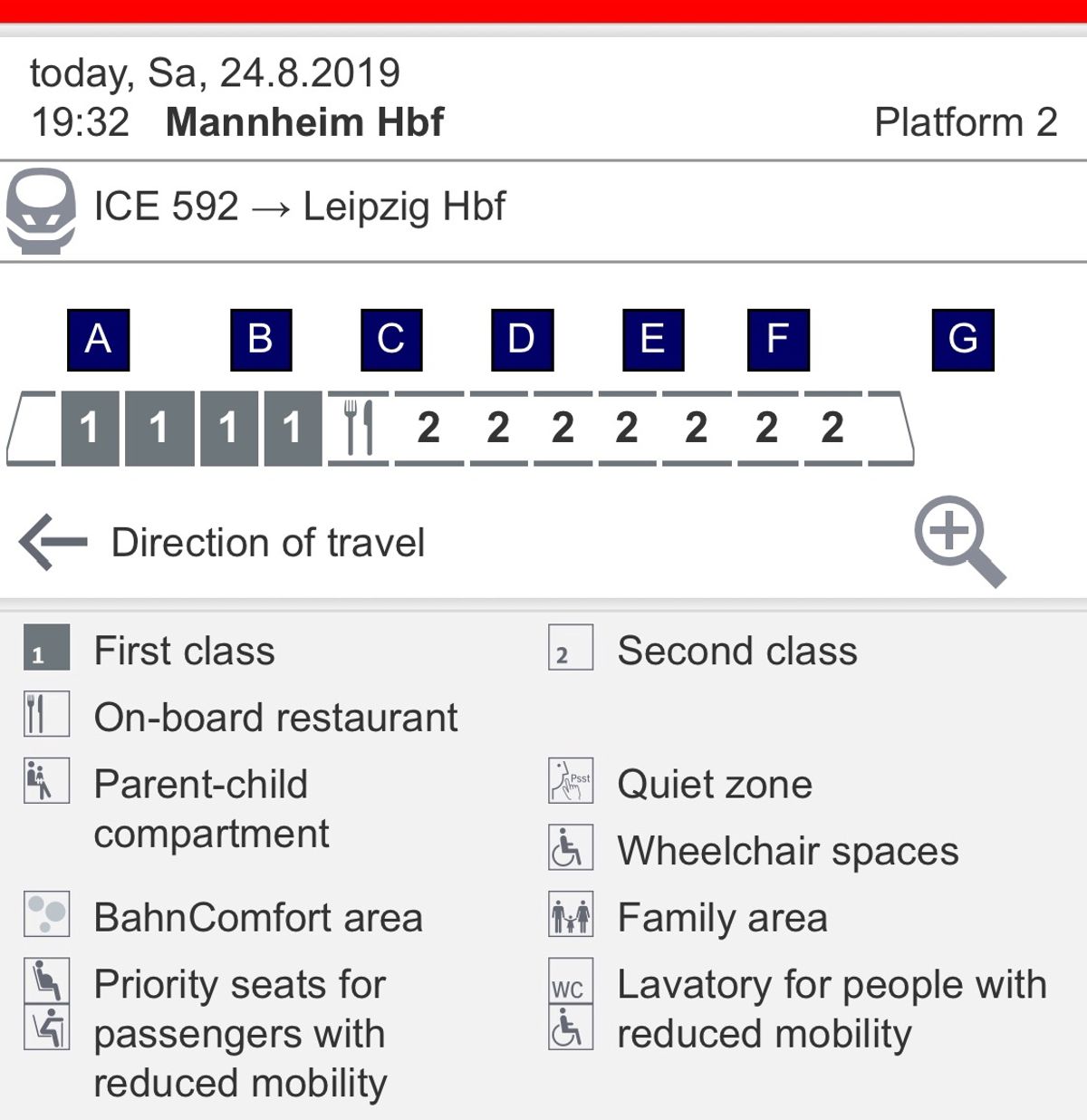Tap the Quiet zone legend icon
The width and height of the screenshot is (1087, 1120).
(x=571, y=781)
